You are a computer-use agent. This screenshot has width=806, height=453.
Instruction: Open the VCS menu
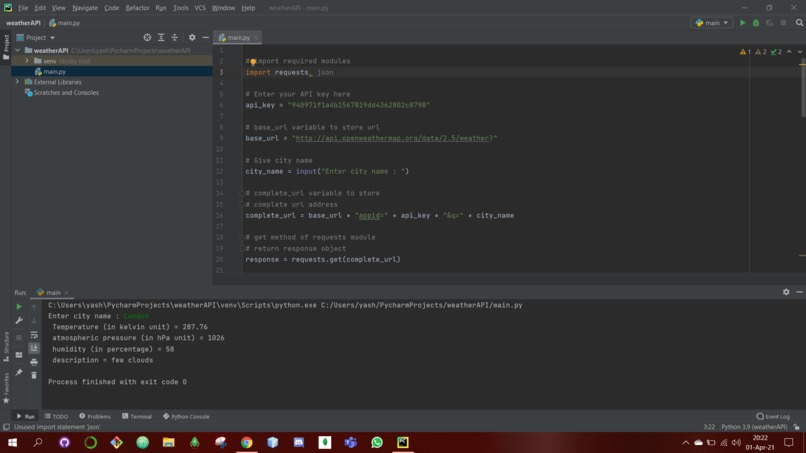click(200, 8)
